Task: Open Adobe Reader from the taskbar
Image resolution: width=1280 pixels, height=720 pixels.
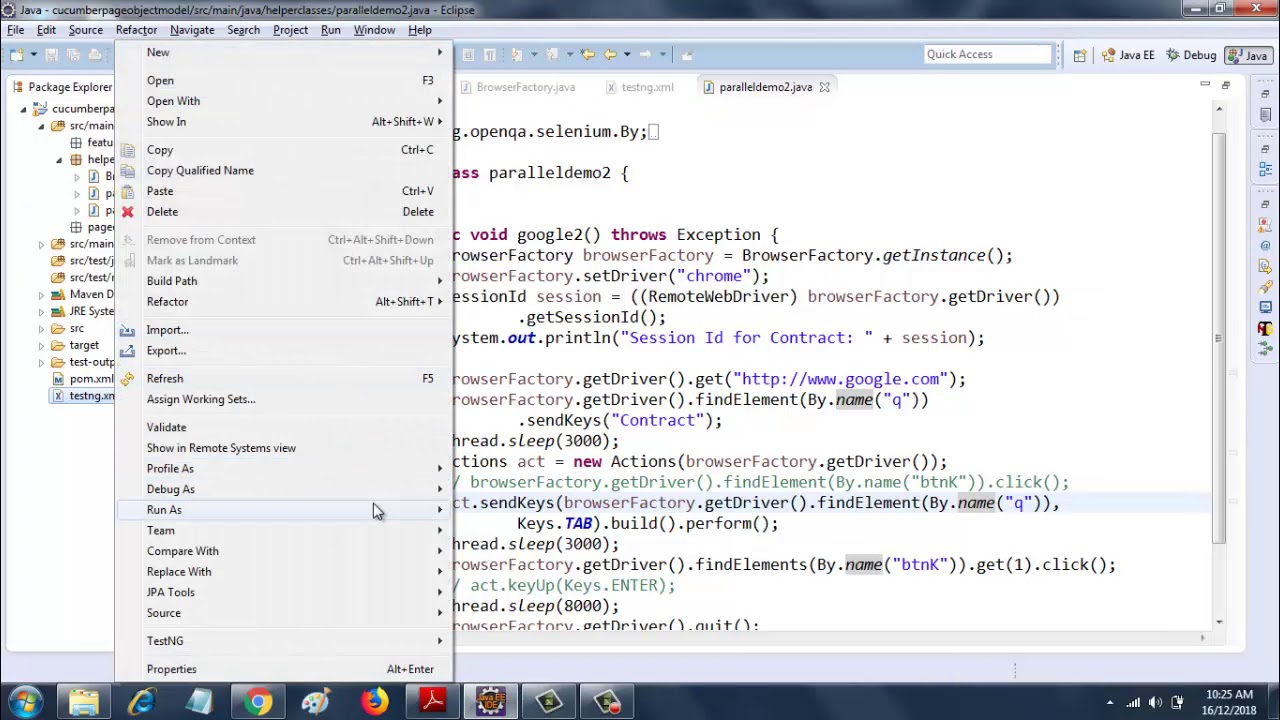Action: pyautogui.click(x=432, y=702)
